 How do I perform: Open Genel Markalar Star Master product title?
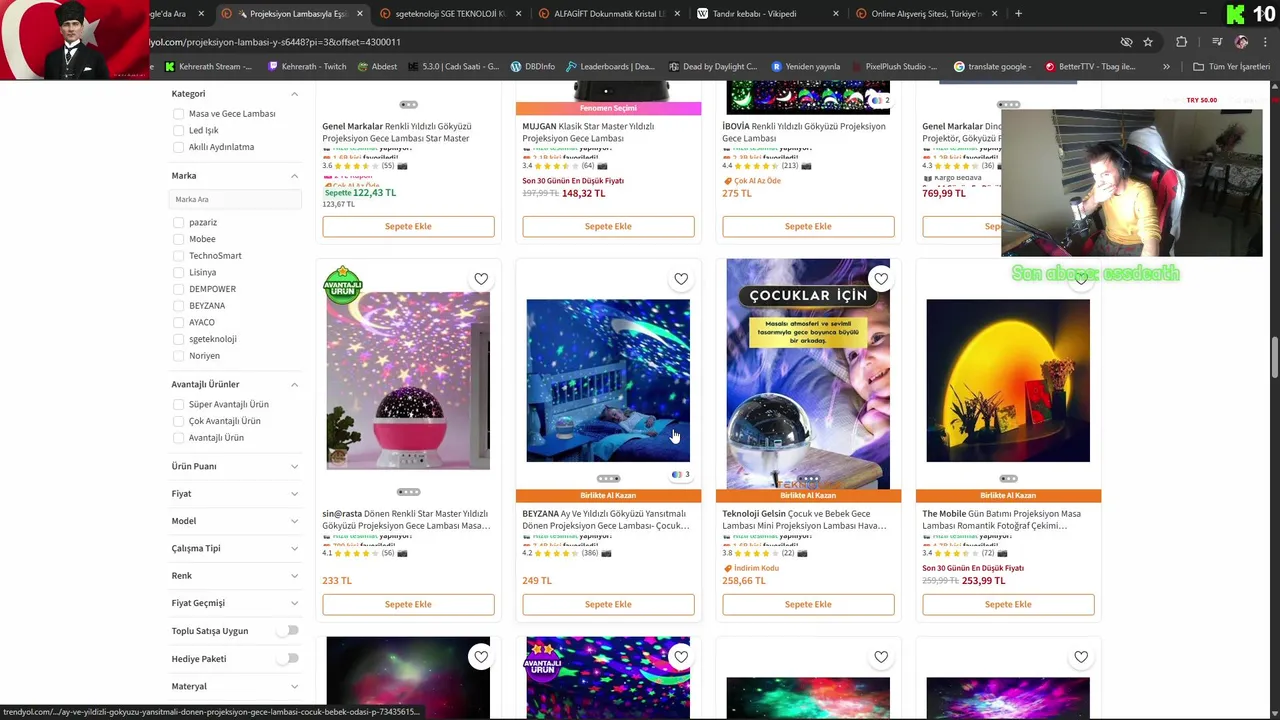[396, 132]
